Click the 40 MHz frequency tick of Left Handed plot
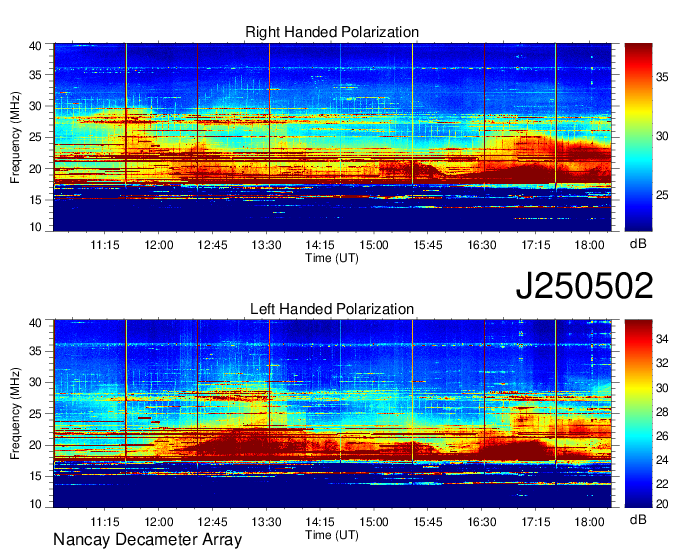 (x=35, y=322)
